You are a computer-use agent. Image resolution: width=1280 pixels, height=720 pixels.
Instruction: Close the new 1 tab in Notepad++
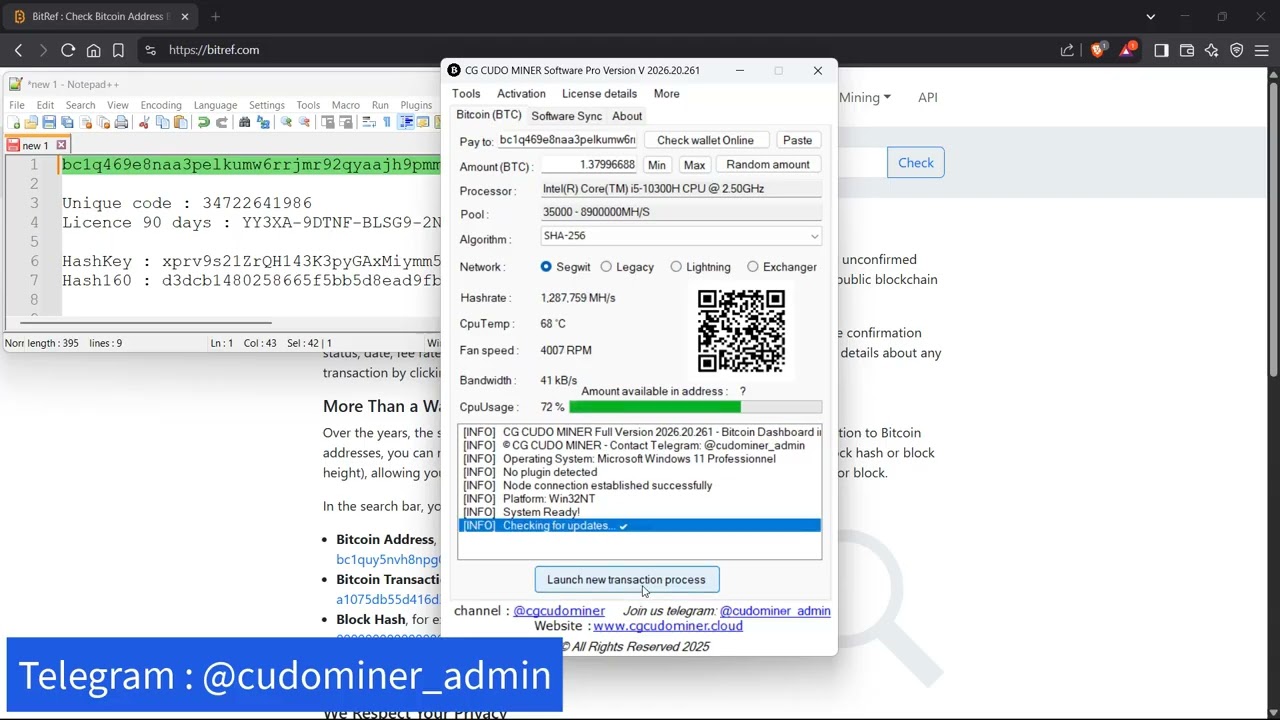[x=61, y=145]
